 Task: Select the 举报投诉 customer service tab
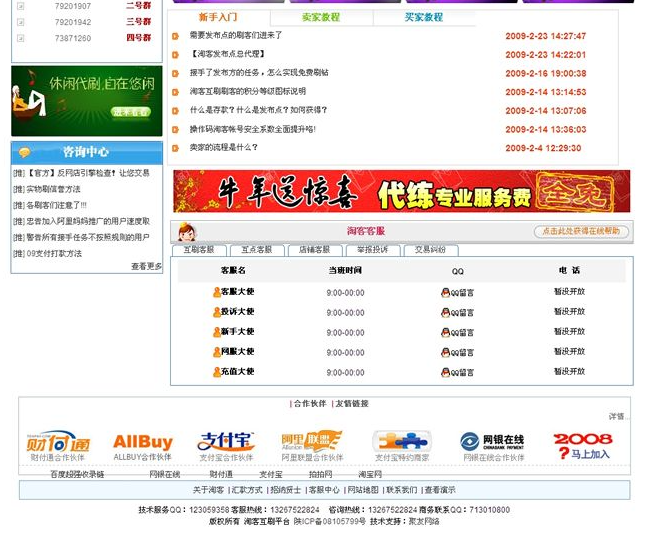[372, 250]
